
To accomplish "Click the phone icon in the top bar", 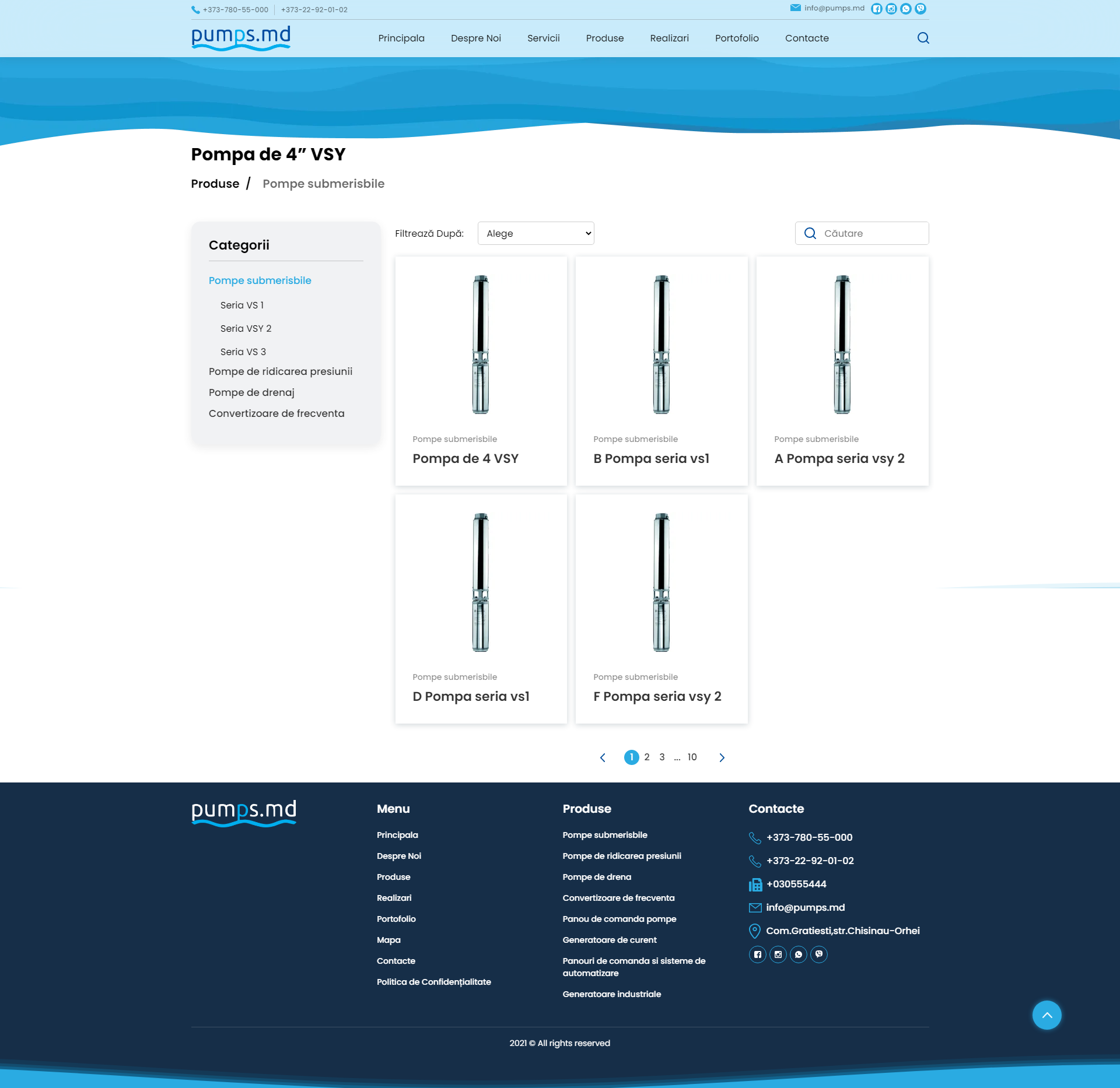I will click(195, 10).
